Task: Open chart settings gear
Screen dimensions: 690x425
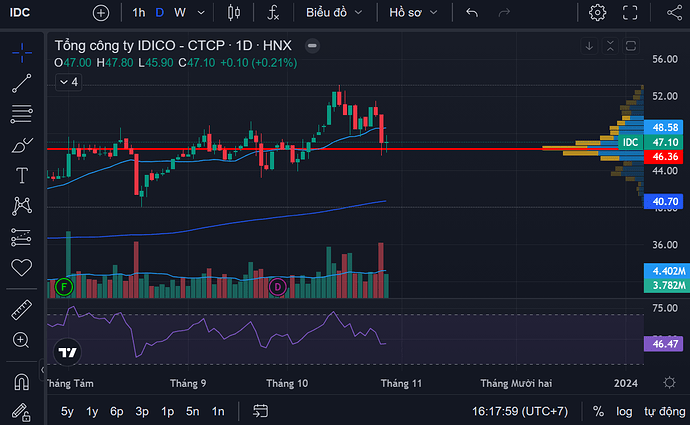Action: (597, 13)
